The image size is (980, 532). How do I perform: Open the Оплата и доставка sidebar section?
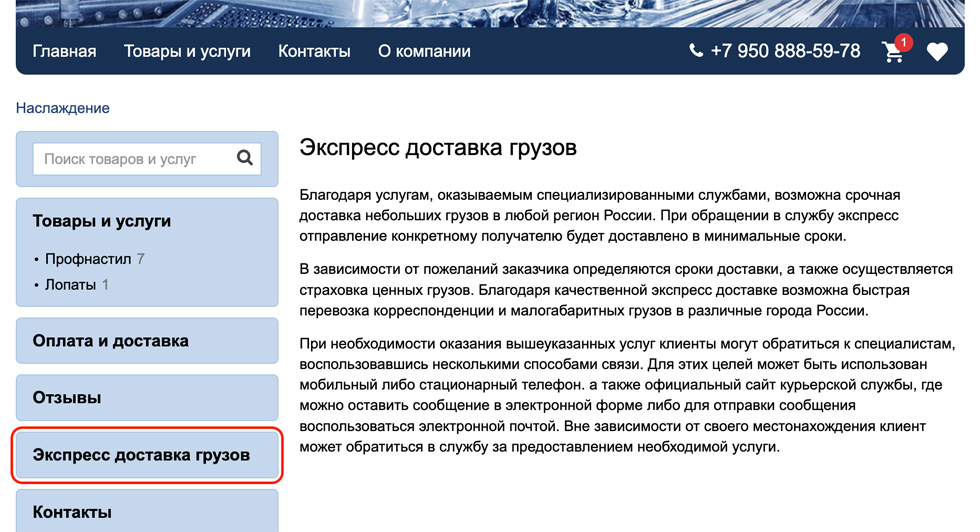pyautogui.click(x=147, y=341)
